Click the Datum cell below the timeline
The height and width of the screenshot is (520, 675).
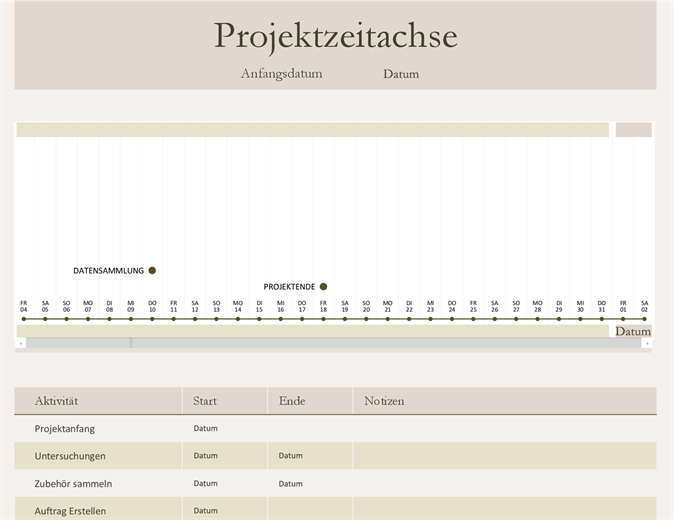(x=633, y=331)
